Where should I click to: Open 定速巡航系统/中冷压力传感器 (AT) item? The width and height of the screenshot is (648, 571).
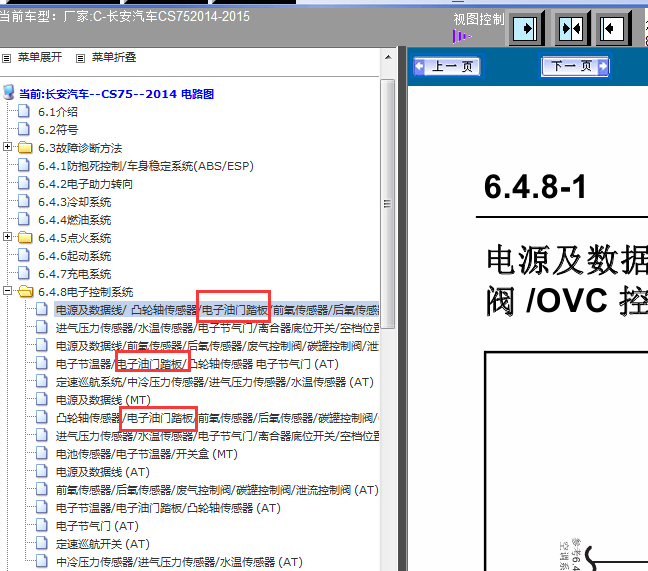click(x=214, y=382)
